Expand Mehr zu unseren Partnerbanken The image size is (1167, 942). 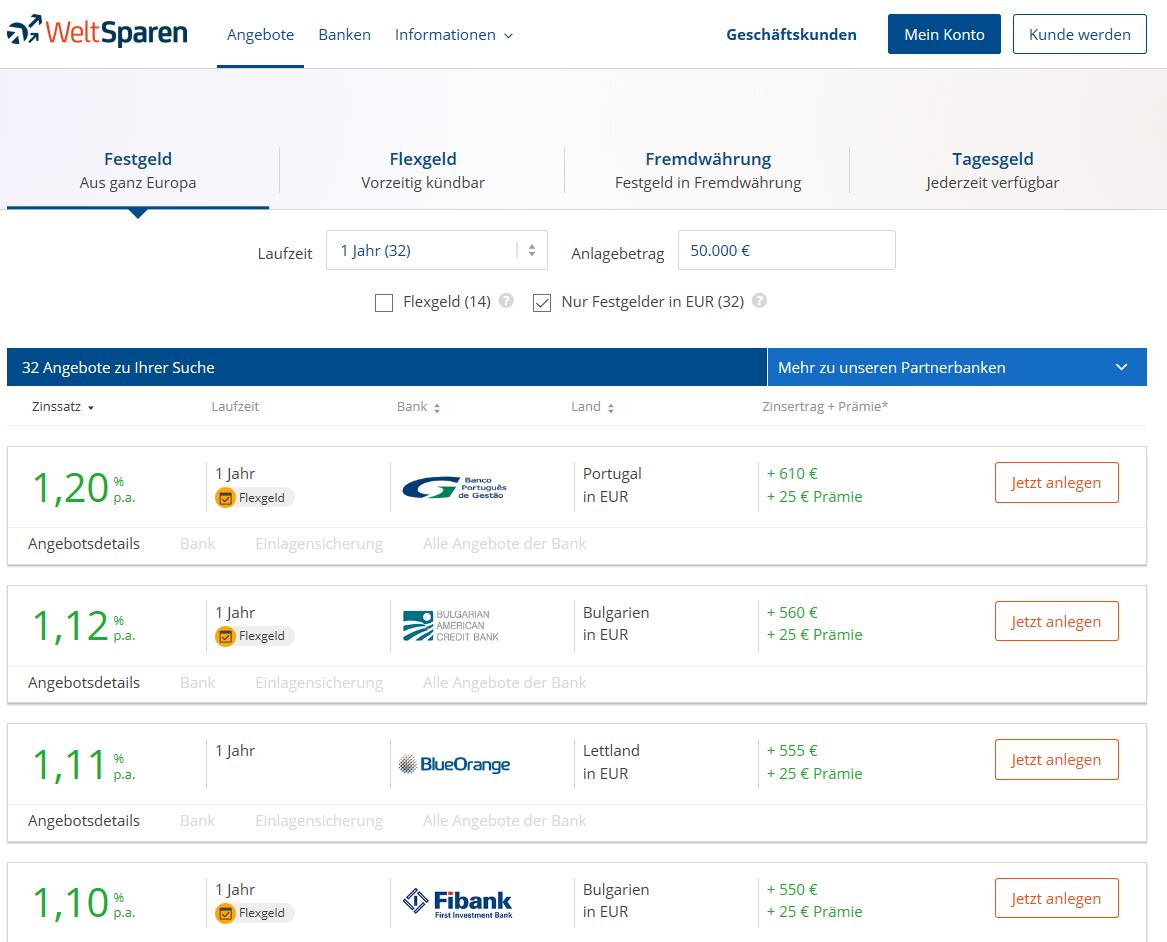pos(956,367)
